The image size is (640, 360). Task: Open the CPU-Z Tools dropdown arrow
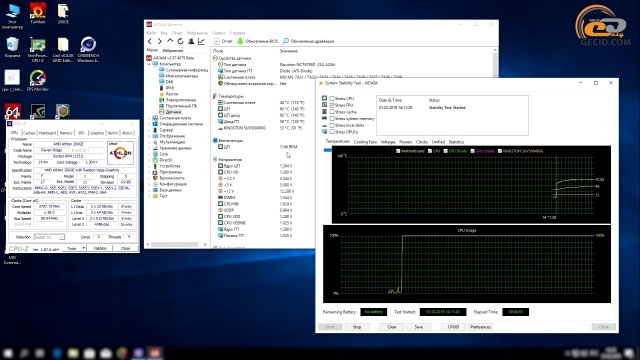click(83, 248)
